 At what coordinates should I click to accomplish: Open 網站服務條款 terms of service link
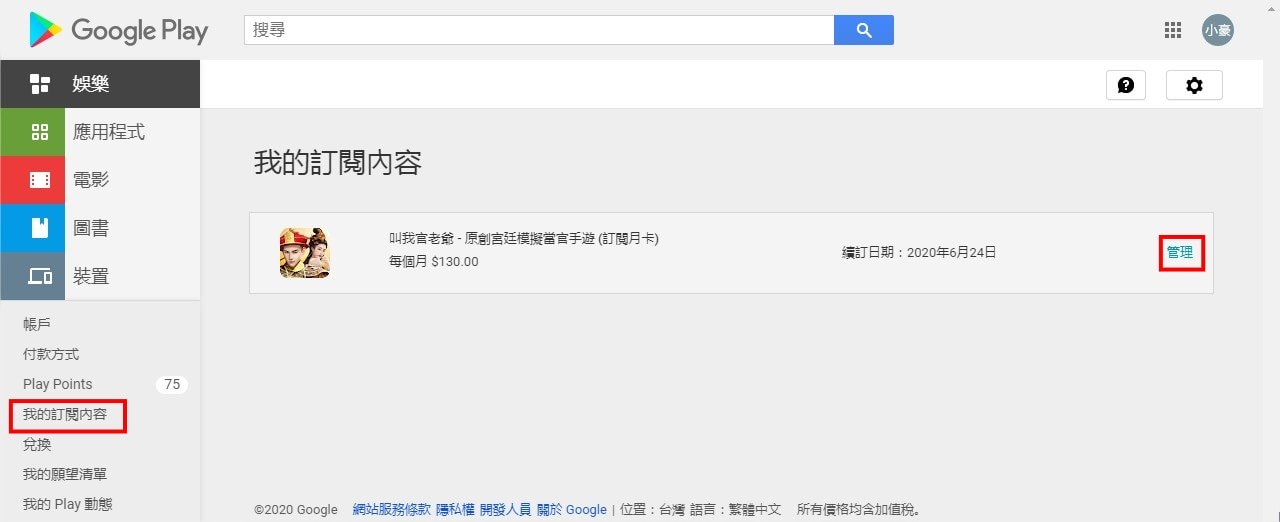[x=392, y=510]
